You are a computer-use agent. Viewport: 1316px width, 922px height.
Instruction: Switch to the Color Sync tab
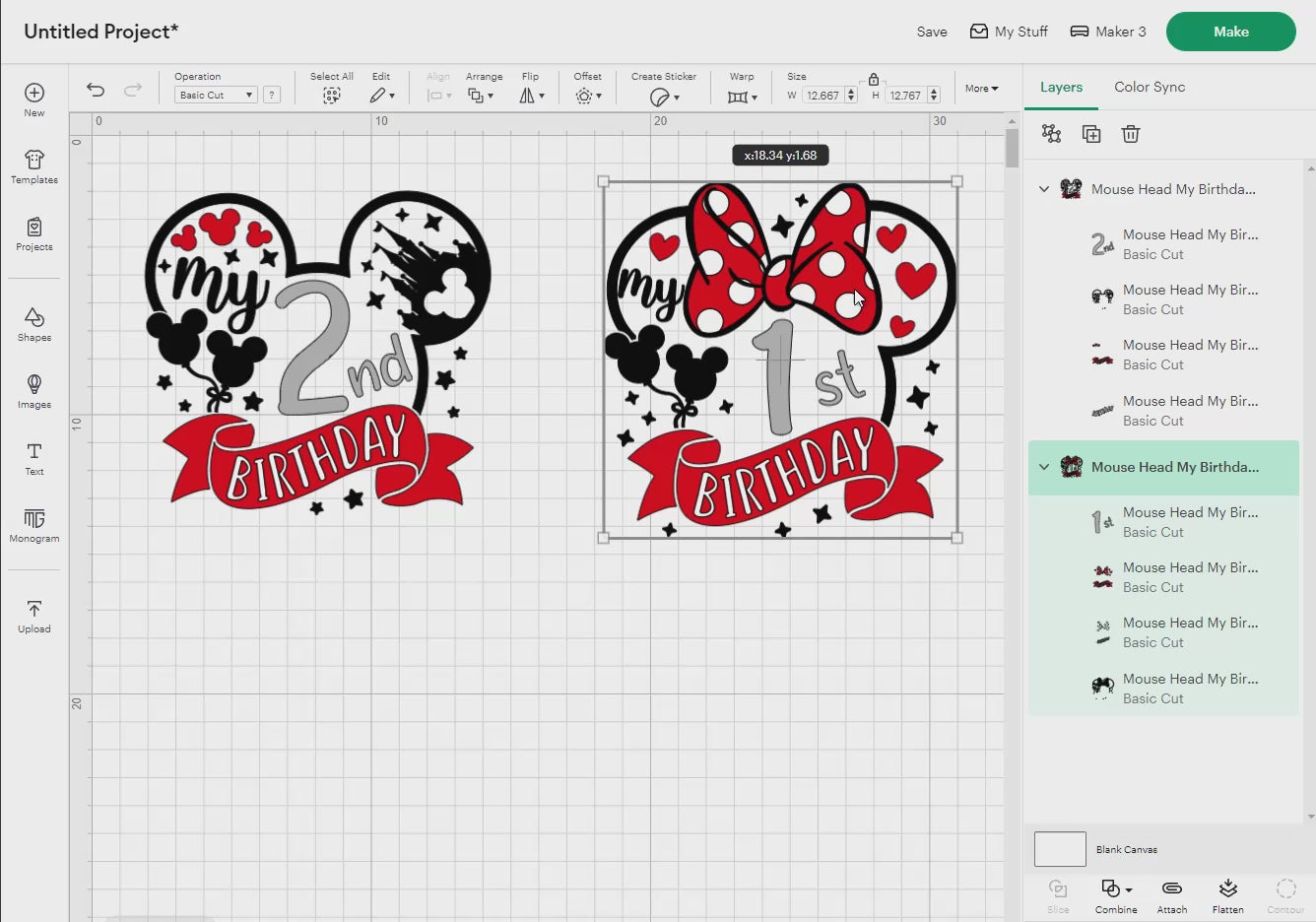[x=1150, y=87]
